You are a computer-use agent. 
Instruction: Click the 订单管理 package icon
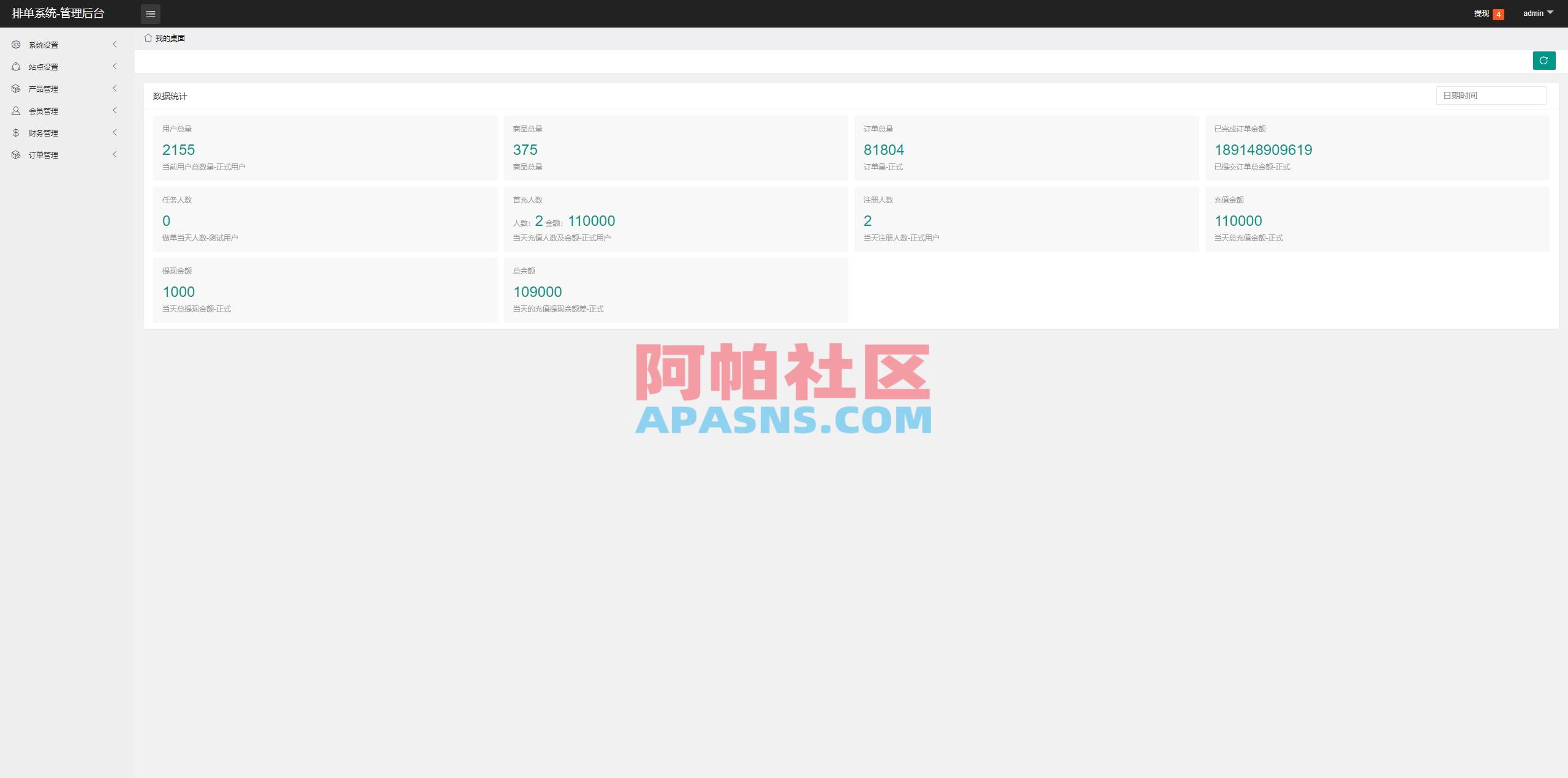[15, 155]
